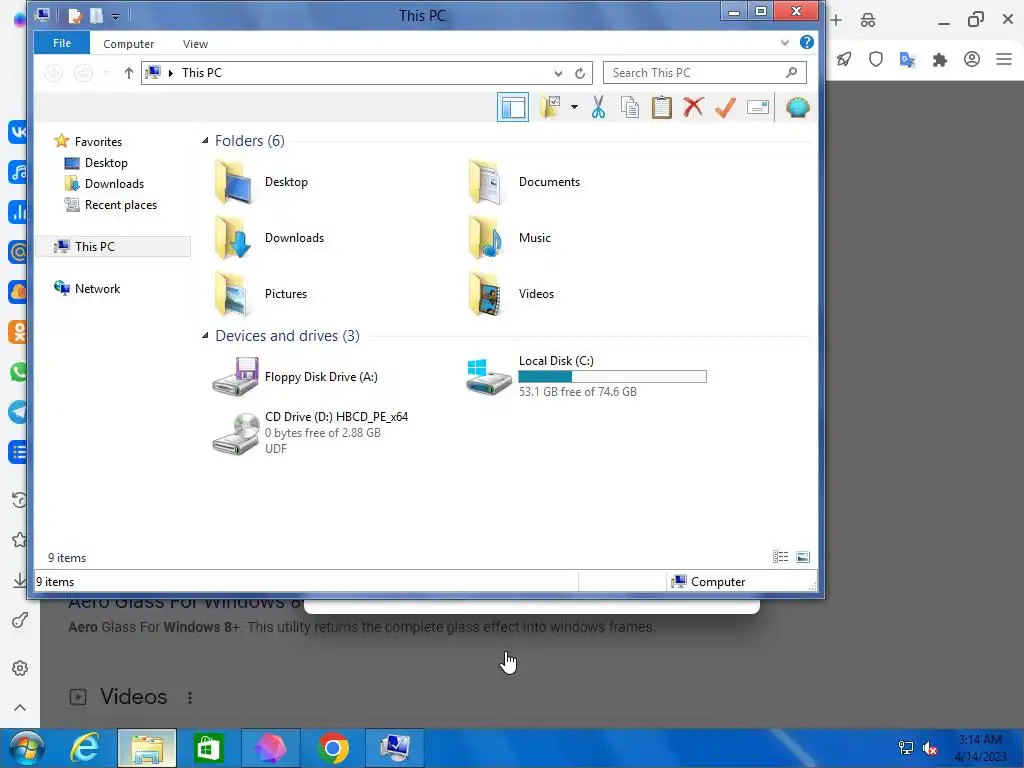Click the red X Delete icon
Image resolution: width=1024 pixels, height=768 pixels.
click(x=693, y=107)
